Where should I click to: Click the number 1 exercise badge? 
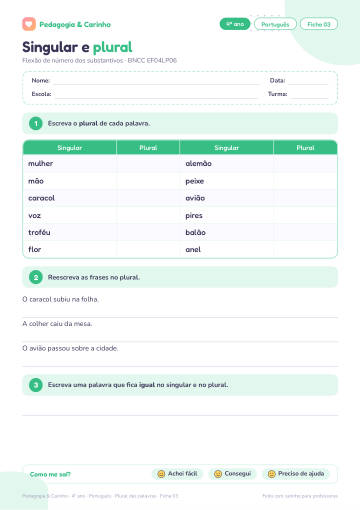point(36,123)
